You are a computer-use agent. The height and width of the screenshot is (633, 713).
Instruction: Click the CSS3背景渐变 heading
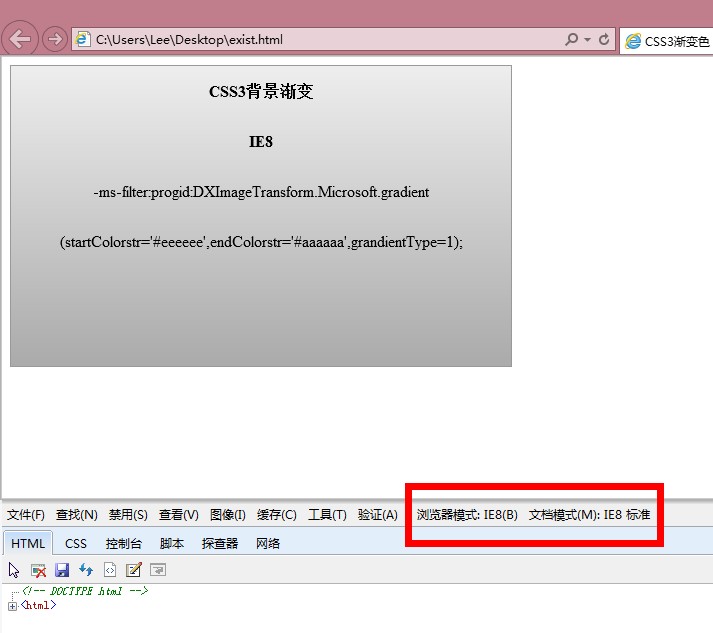[261, 91]
